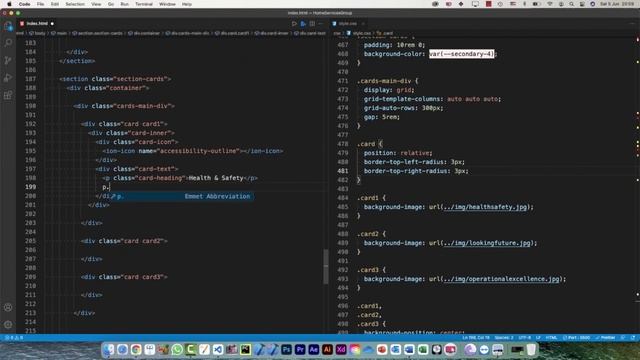640x360 pixels.
Task: Click the Run button in the editor toolbar
Action: pos(294,24)
